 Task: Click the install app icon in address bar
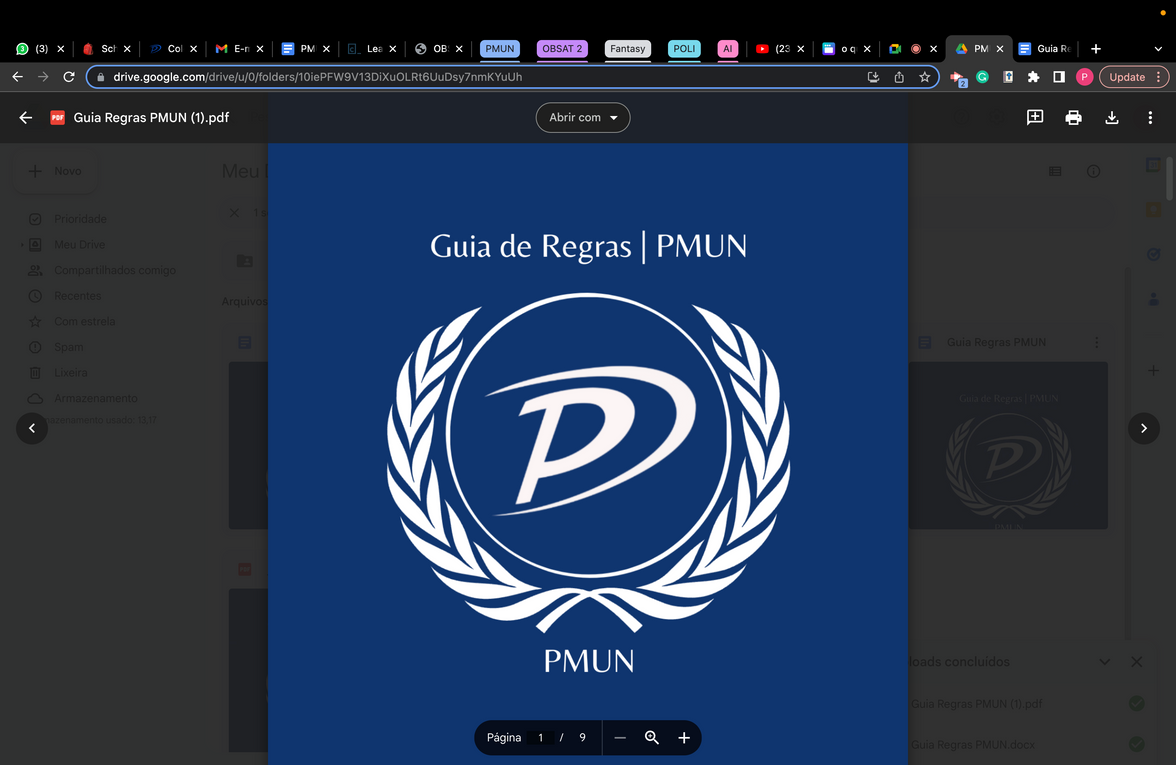tap(873, 76)
